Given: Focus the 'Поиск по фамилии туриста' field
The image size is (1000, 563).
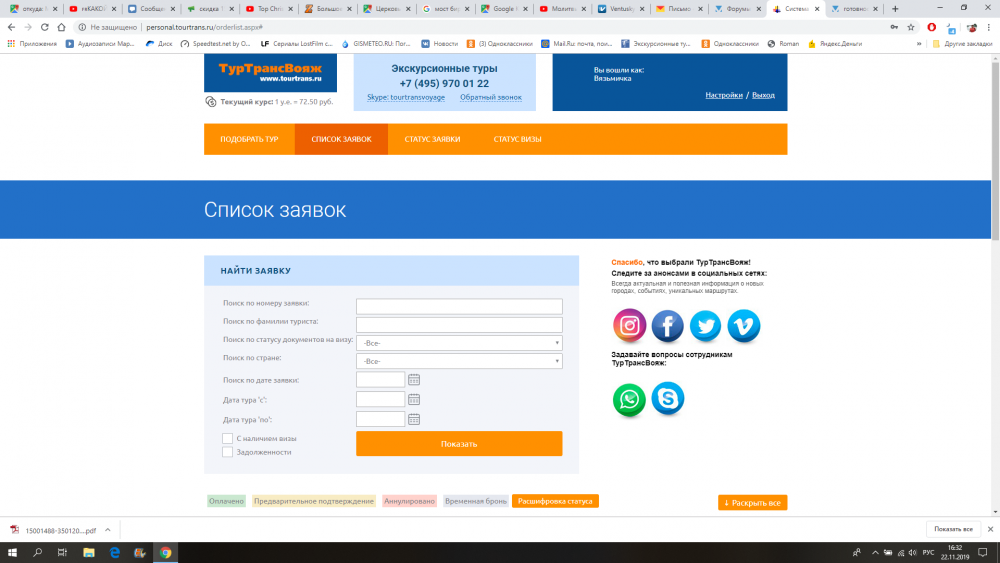Looking at the screenshot, I should pos(459,325).
